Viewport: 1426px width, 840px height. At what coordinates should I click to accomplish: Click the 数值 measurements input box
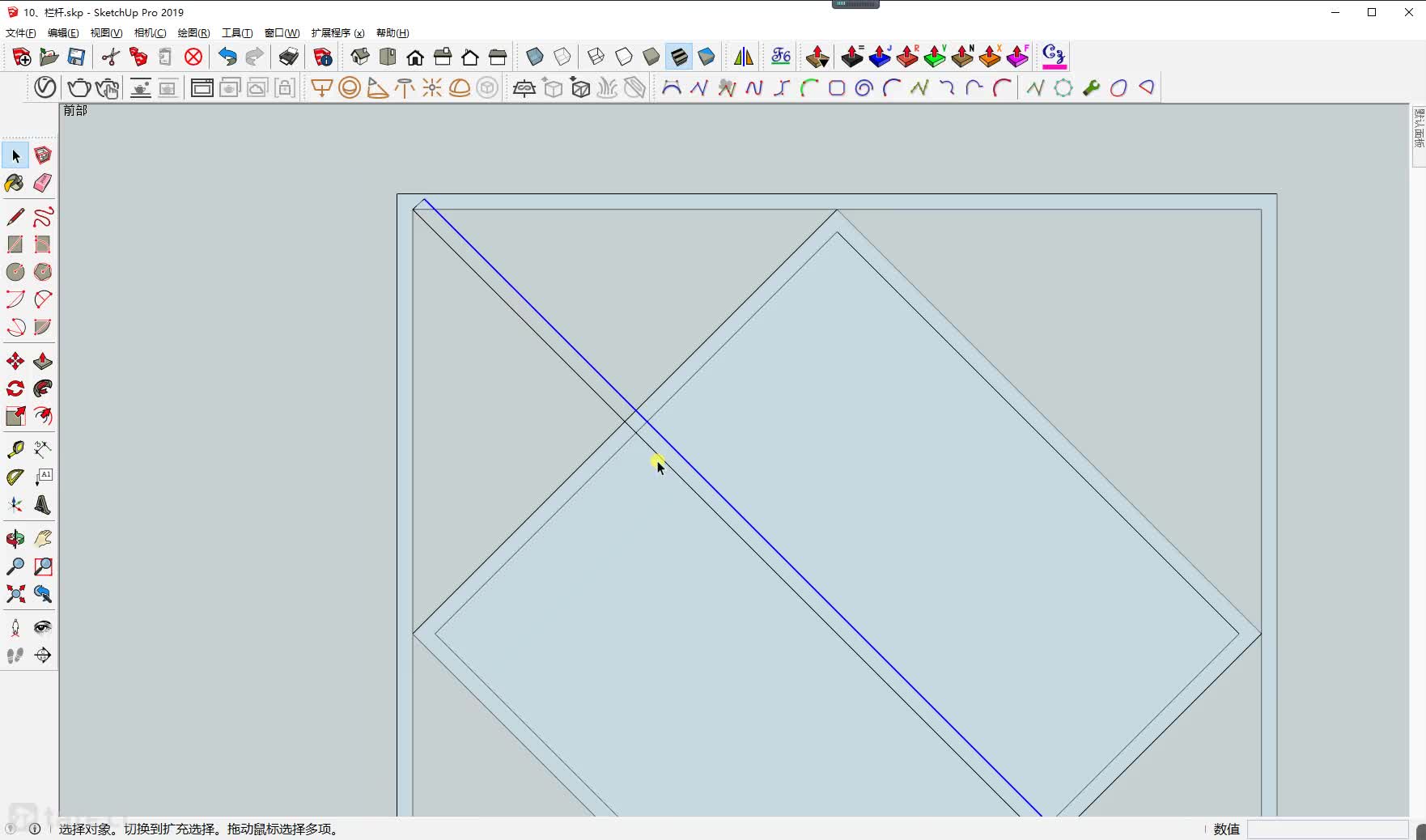click(x=1327, y=829)
